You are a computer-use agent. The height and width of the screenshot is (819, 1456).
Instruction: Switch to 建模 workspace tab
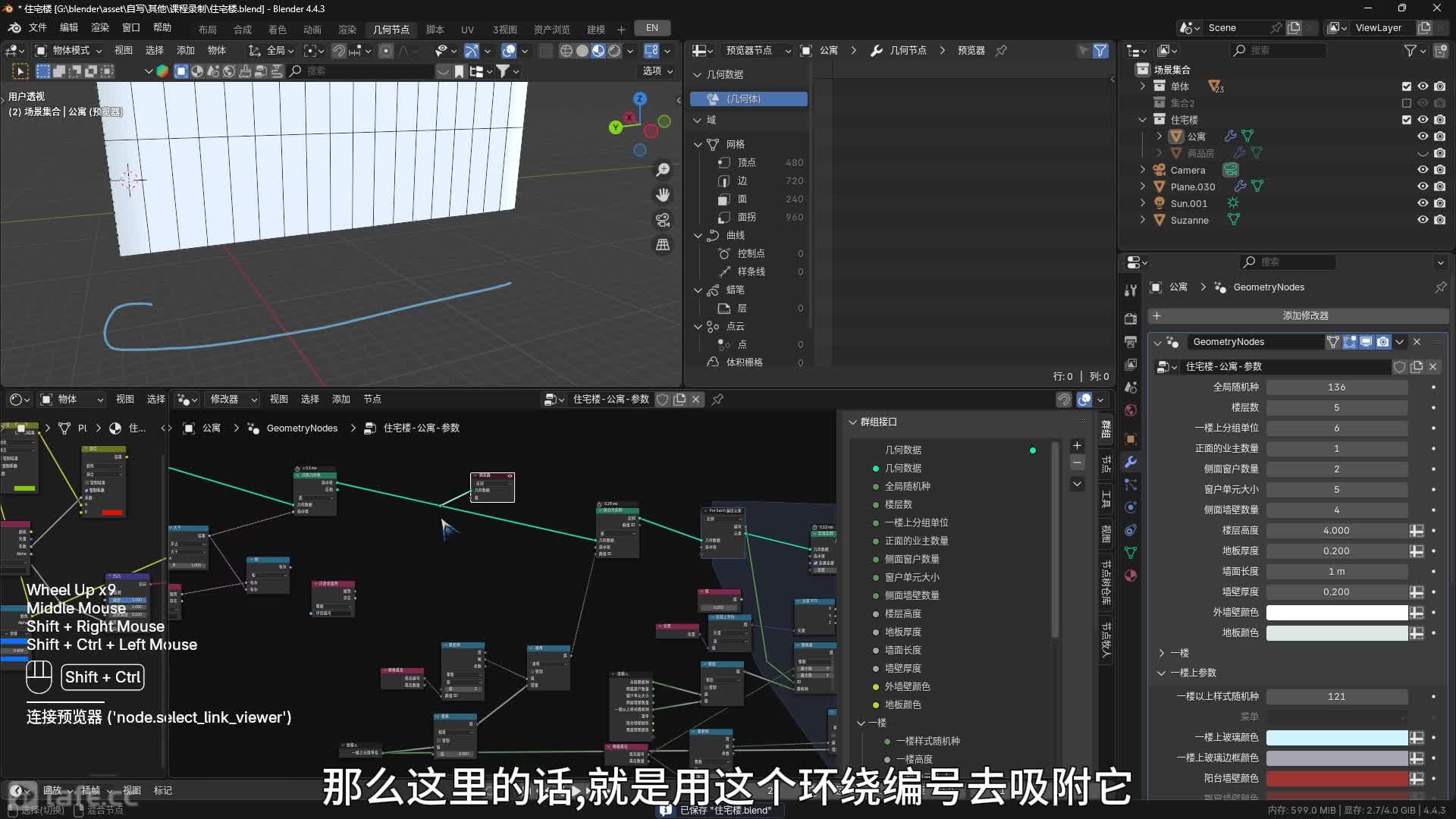(596, 30)
